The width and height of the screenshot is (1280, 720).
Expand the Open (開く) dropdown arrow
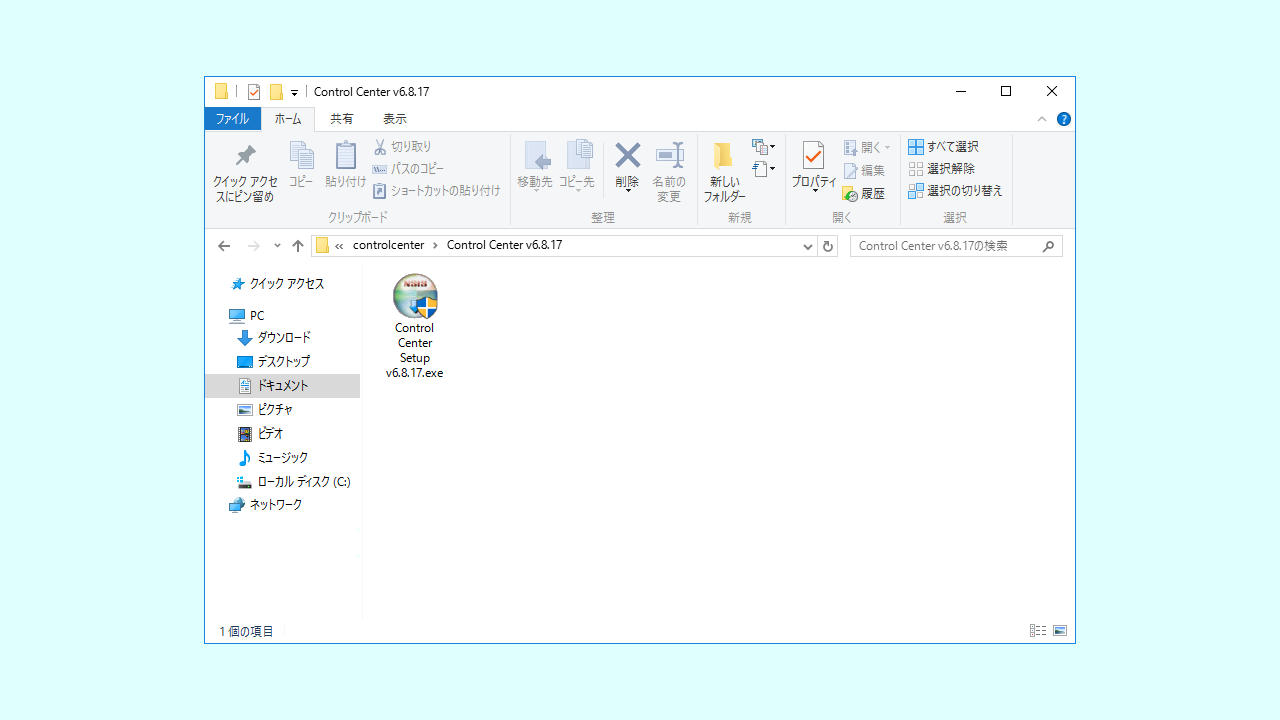pos(887,148)
